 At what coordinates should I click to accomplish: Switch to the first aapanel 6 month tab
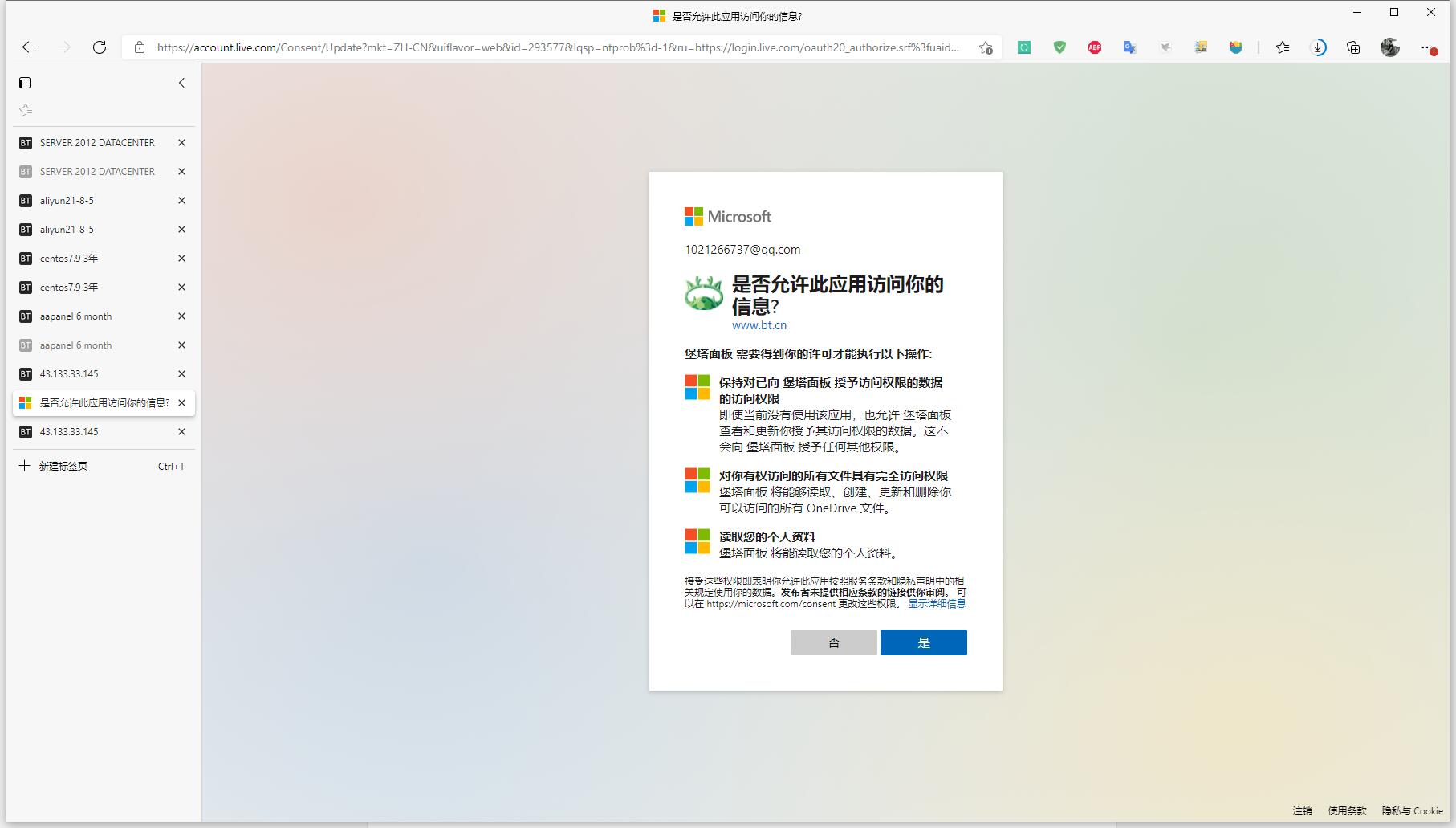pos(96,316)
